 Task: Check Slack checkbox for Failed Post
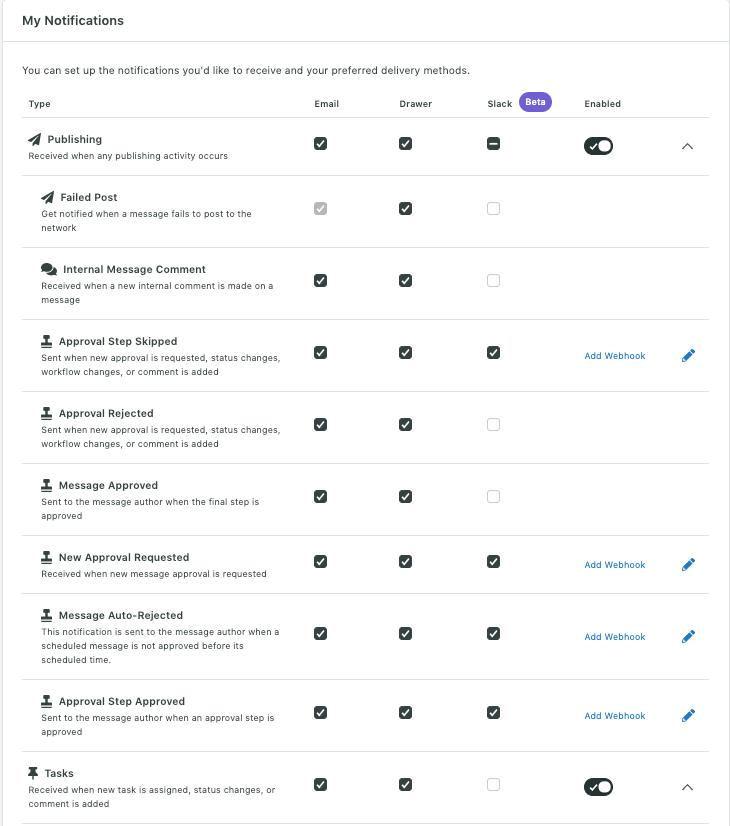point(493,208)
